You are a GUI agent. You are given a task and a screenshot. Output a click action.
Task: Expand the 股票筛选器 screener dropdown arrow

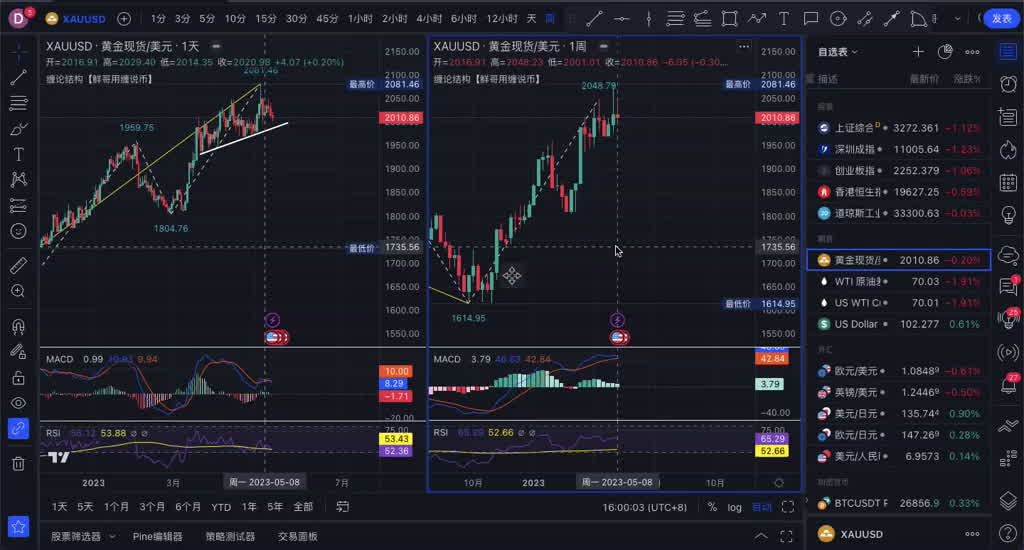[x=112, y=537]
